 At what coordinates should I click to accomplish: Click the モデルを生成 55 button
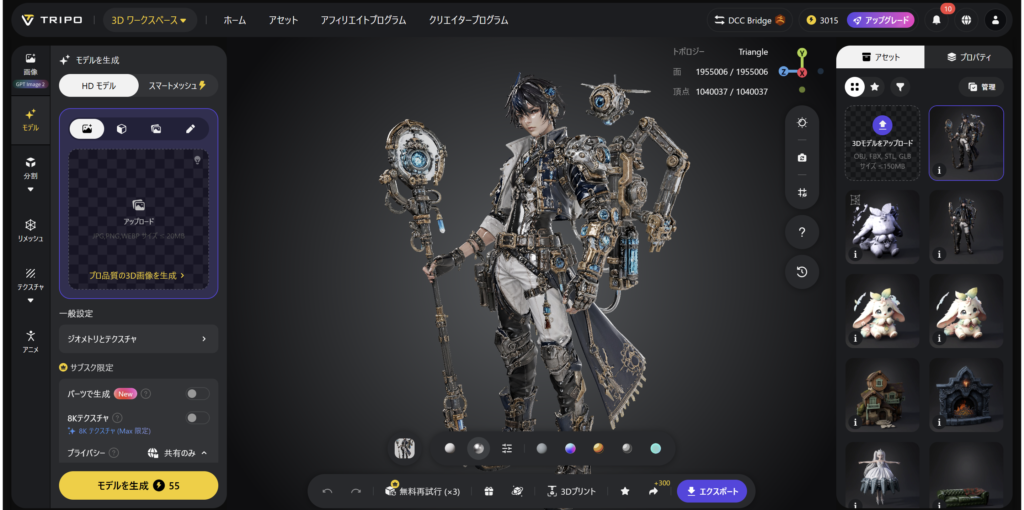coord(138,486)
